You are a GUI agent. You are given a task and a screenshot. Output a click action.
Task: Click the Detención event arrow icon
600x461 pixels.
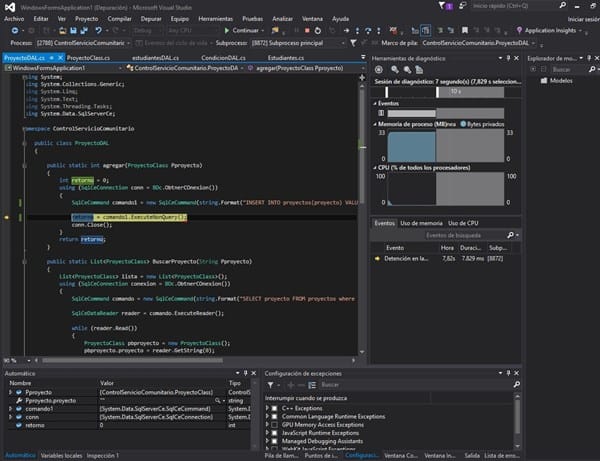(x=377, y=258)
